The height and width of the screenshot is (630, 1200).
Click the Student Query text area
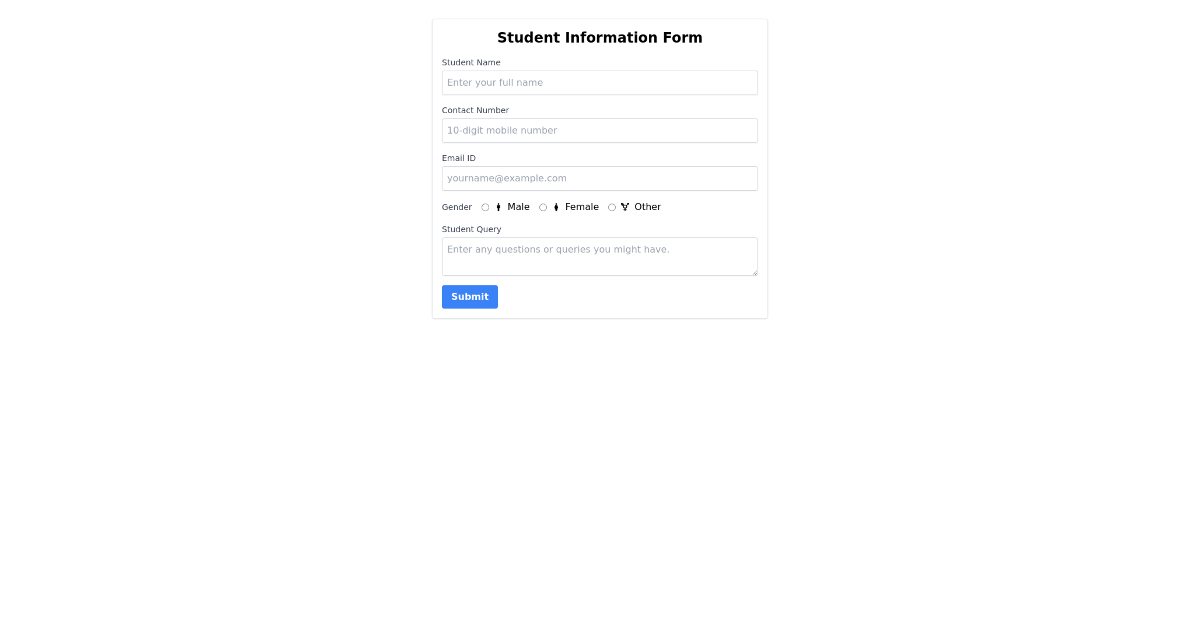coord(599,255)
